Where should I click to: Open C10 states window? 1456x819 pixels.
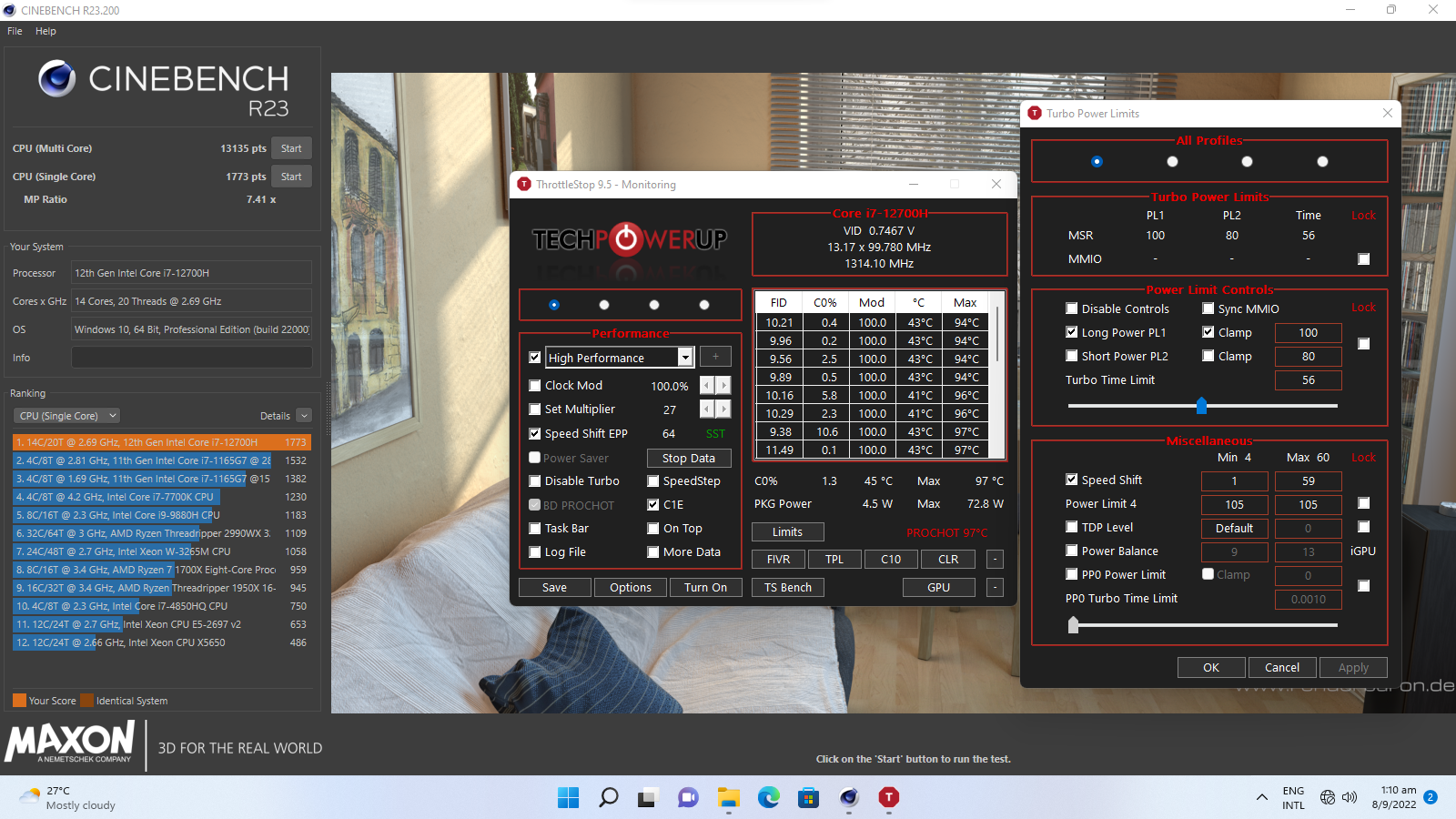pos(891,560)
